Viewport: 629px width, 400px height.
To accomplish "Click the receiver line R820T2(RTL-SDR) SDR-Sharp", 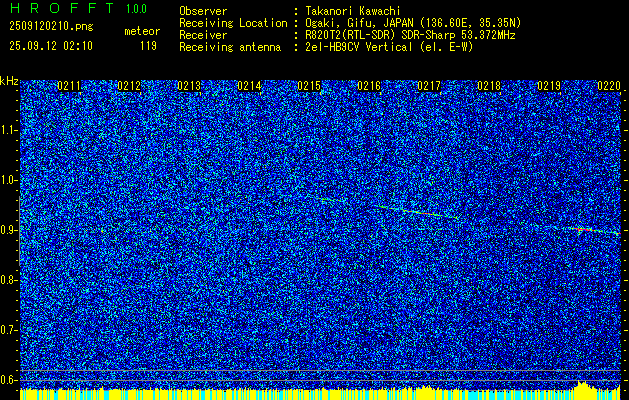I will (383, 35).
